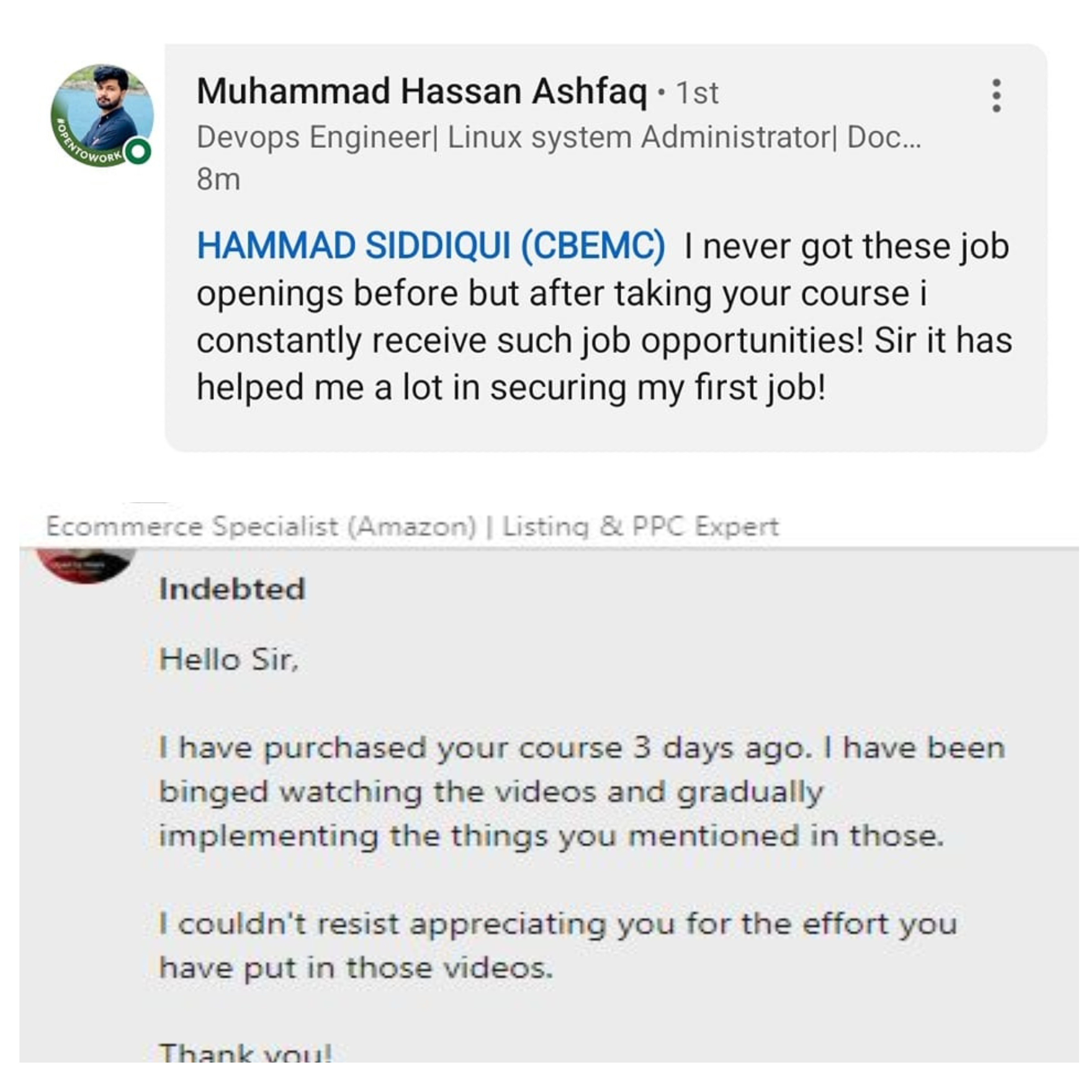1092x1092 pixels.
Task: Click the Thank you! closing line
Action: point(245,1052)
